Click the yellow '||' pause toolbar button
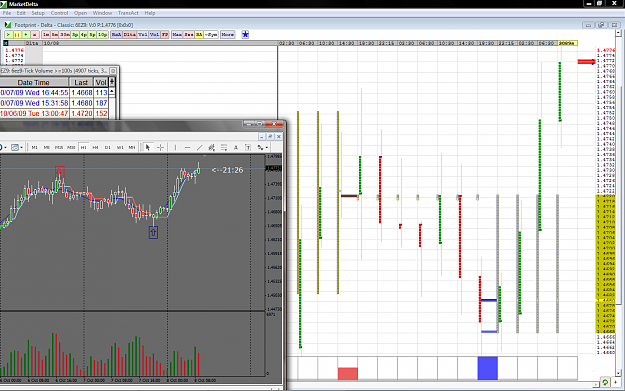This screenshot has width=625, height=391. pos(17,35)
